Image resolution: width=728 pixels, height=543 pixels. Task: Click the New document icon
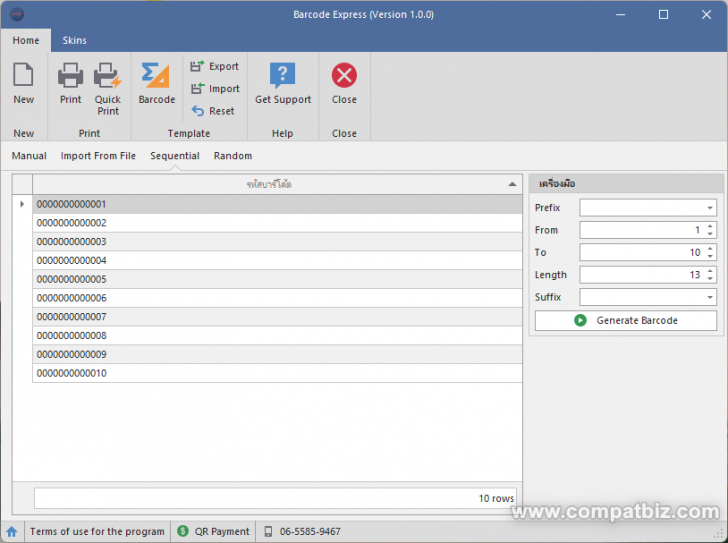(x=23, y=75)
